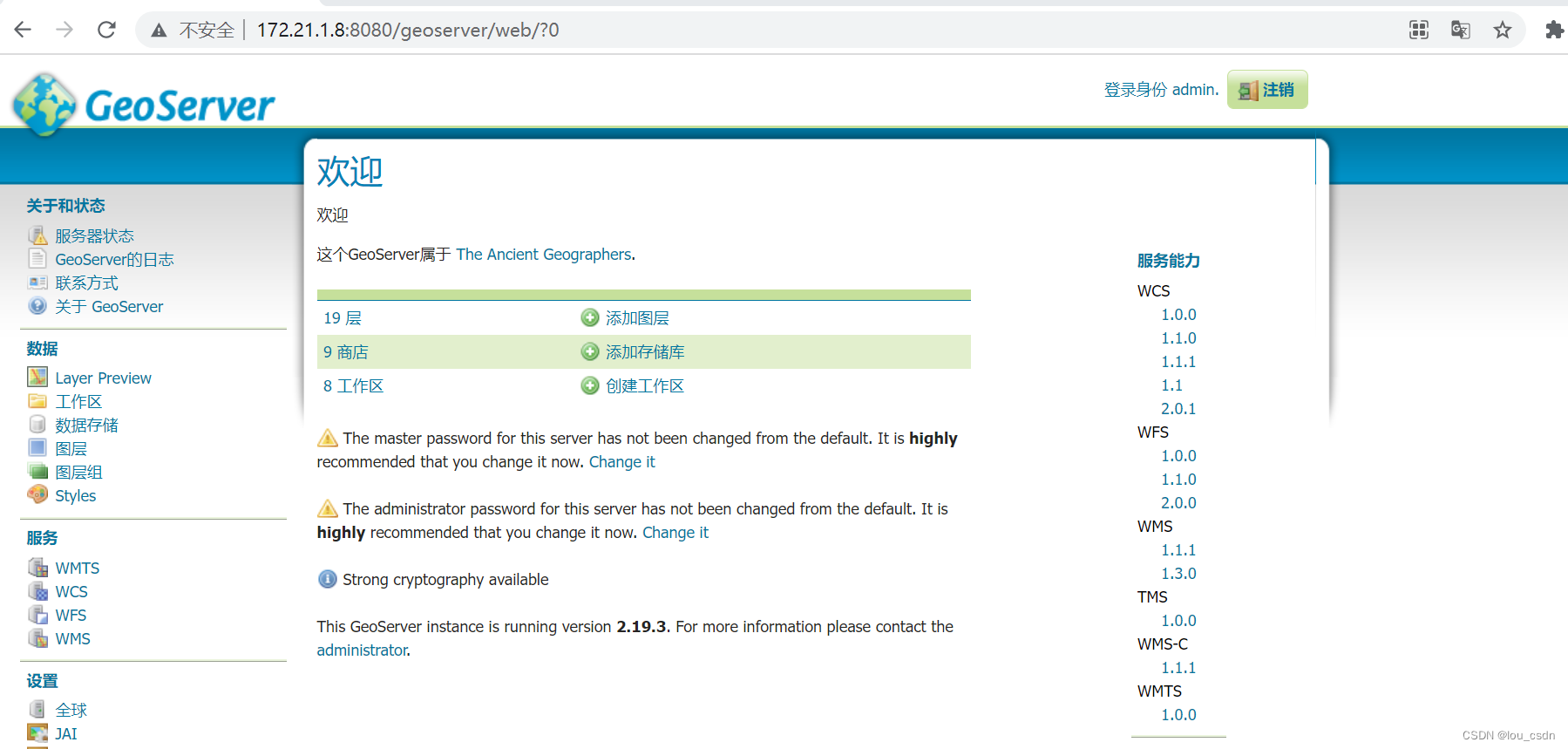Click the Styles palette icon
The width and height of the screenshot is (1568, 749).
tap(37, 495)
